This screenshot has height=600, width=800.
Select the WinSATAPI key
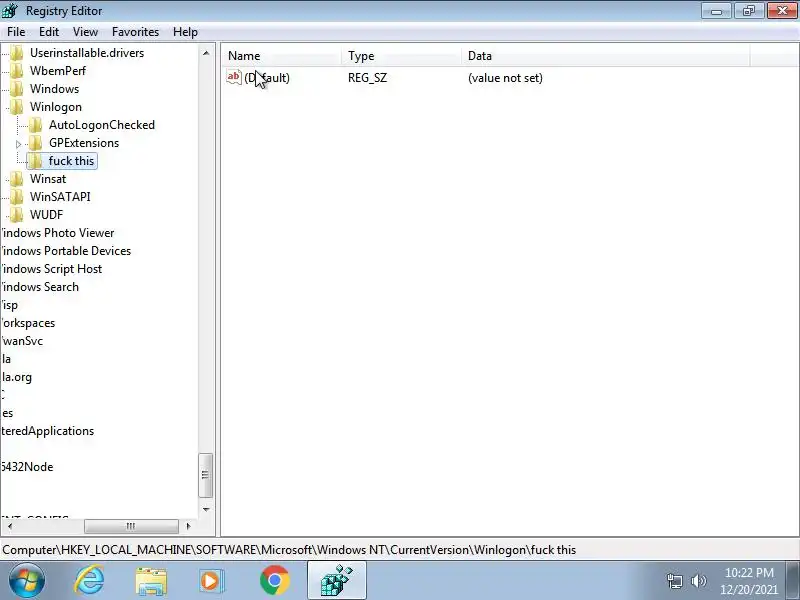[60, 197]
